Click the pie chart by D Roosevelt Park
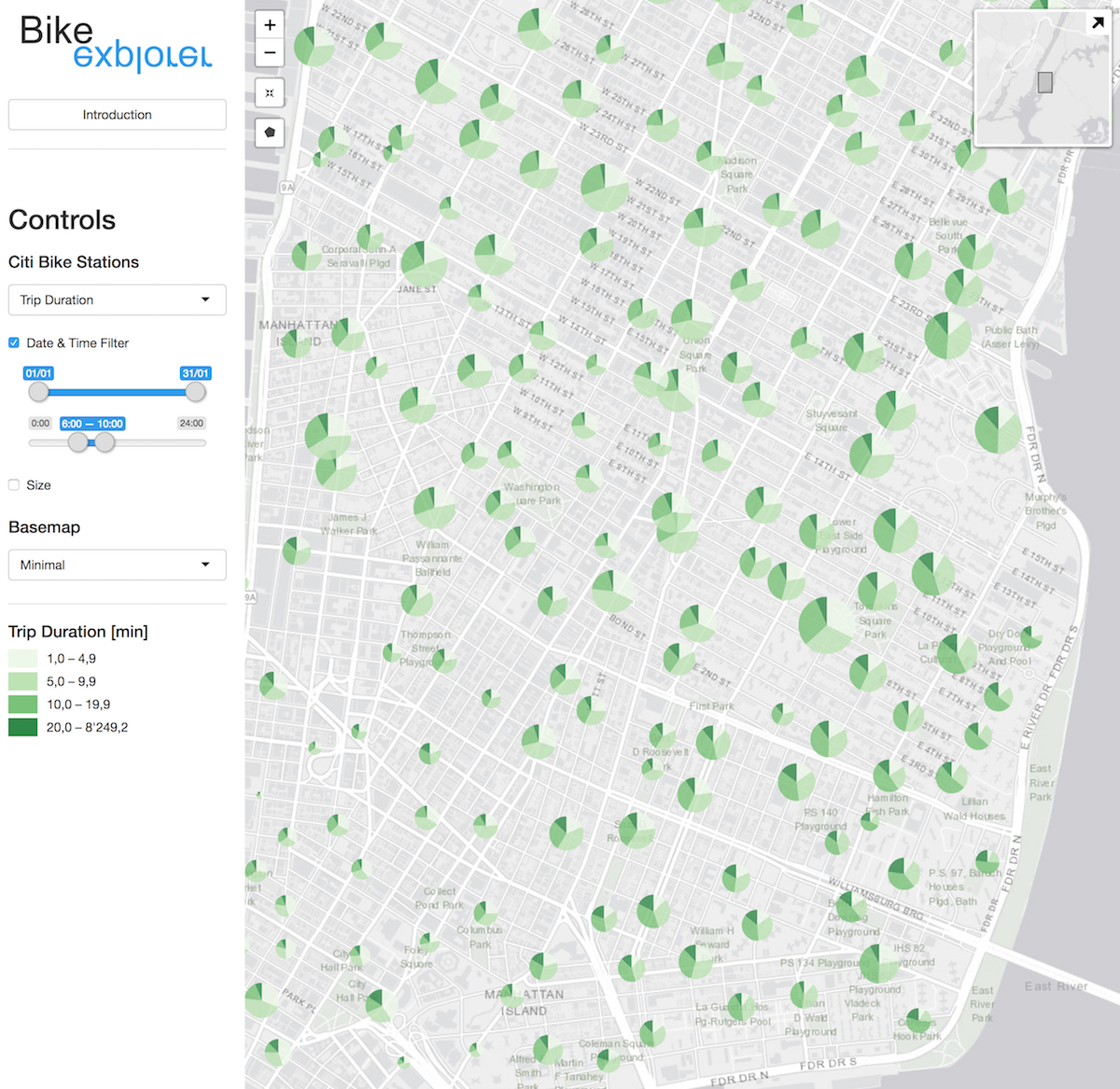Screen dimensions: 1120x1089 click(663, 735)
